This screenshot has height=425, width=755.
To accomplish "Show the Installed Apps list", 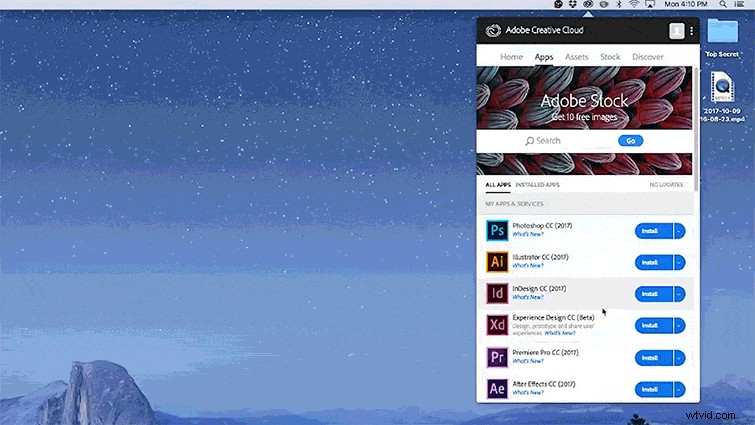I will point(537,185).
